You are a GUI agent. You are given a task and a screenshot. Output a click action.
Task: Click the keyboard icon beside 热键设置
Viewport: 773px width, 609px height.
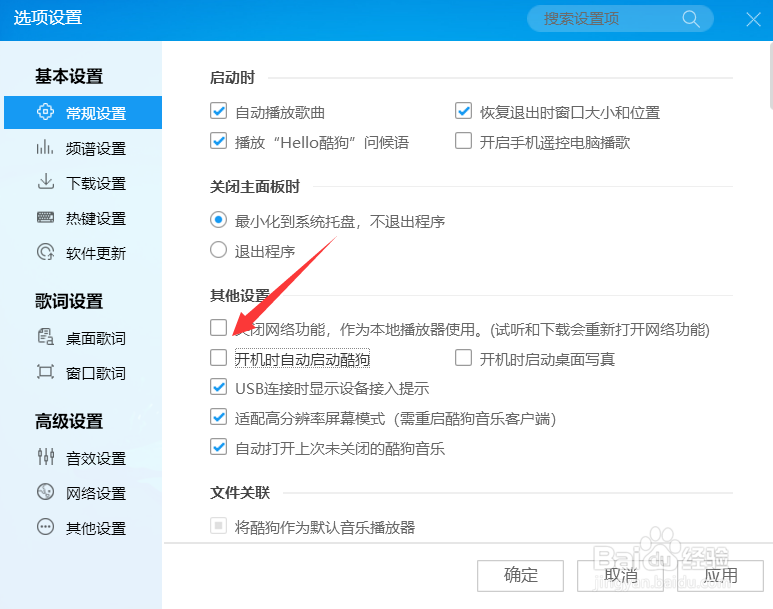point(45,217)
